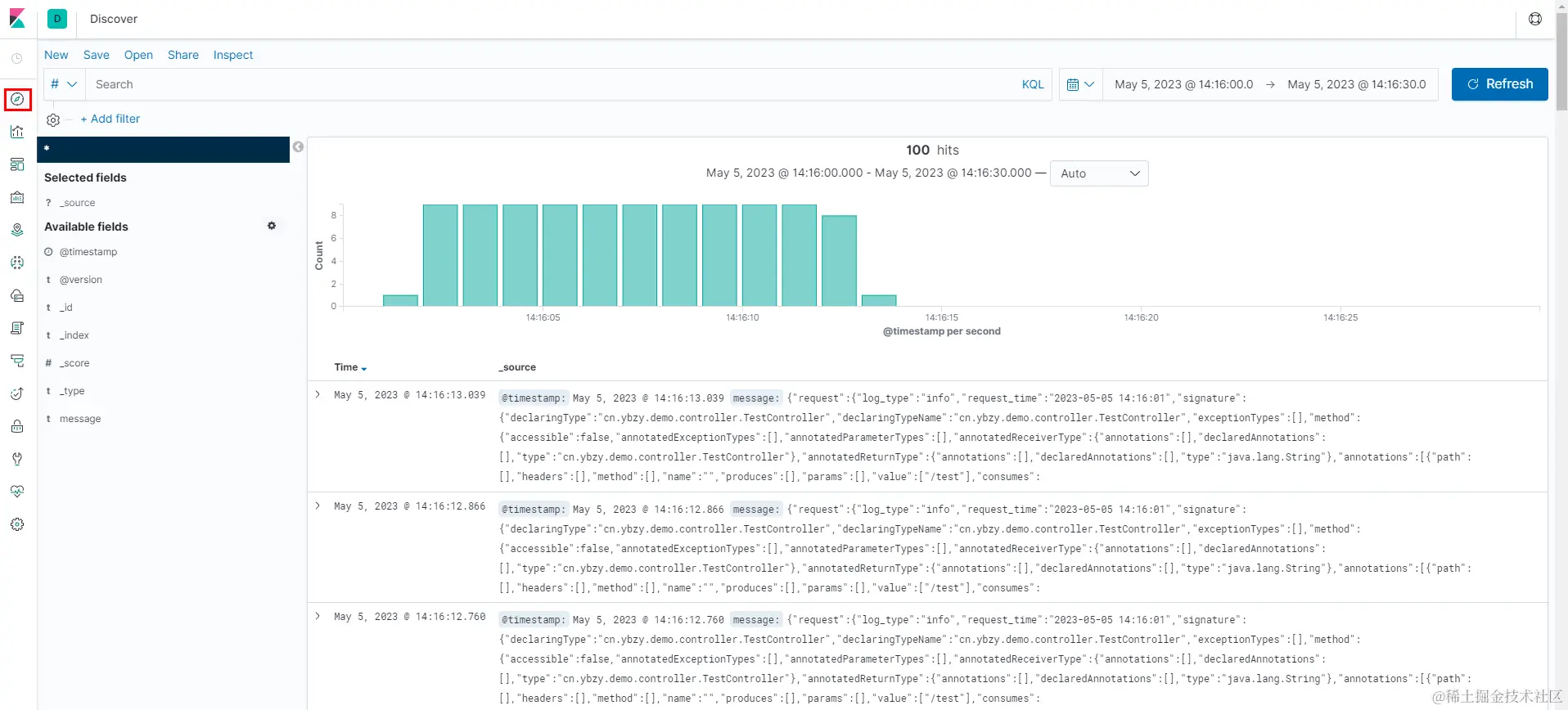Open the Auto interval dropdown

click(1099, 173)
